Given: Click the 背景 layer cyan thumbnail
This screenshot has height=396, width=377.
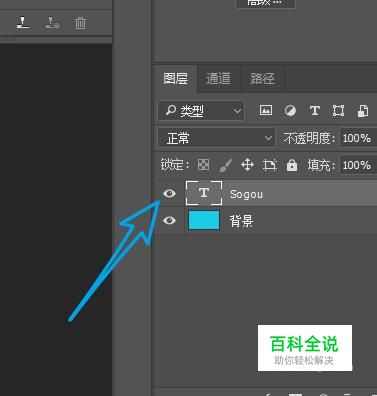Looking at the screenshot, I should pyautogui.click(x=204, y=220).
